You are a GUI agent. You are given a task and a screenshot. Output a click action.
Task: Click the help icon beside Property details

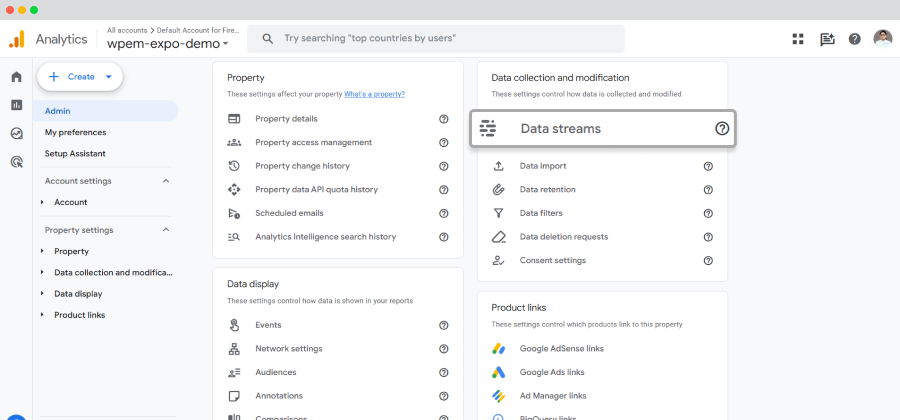tap(444, 119)
